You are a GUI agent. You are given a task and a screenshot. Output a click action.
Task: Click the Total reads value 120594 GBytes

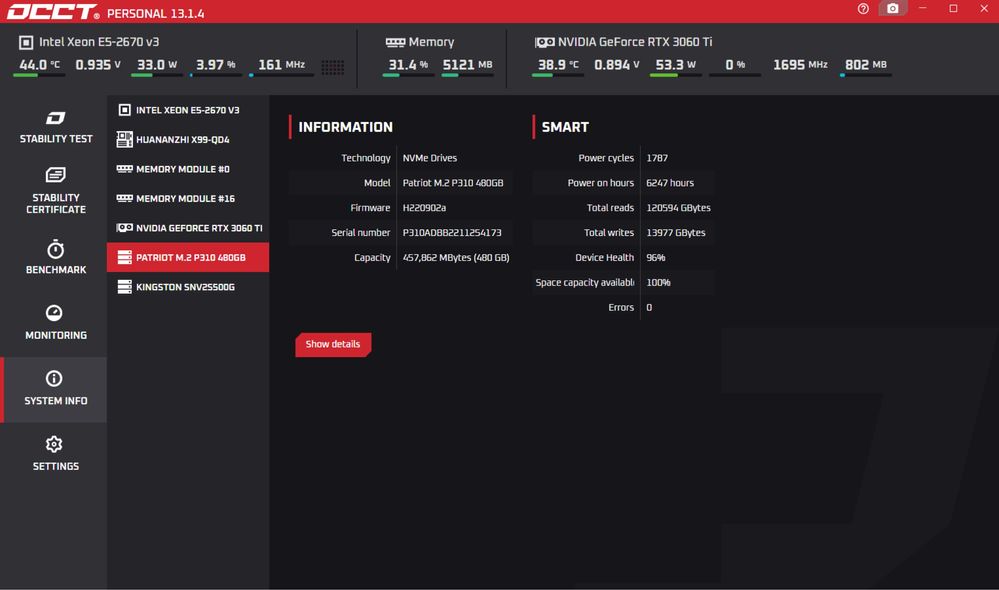click(679, 208)
